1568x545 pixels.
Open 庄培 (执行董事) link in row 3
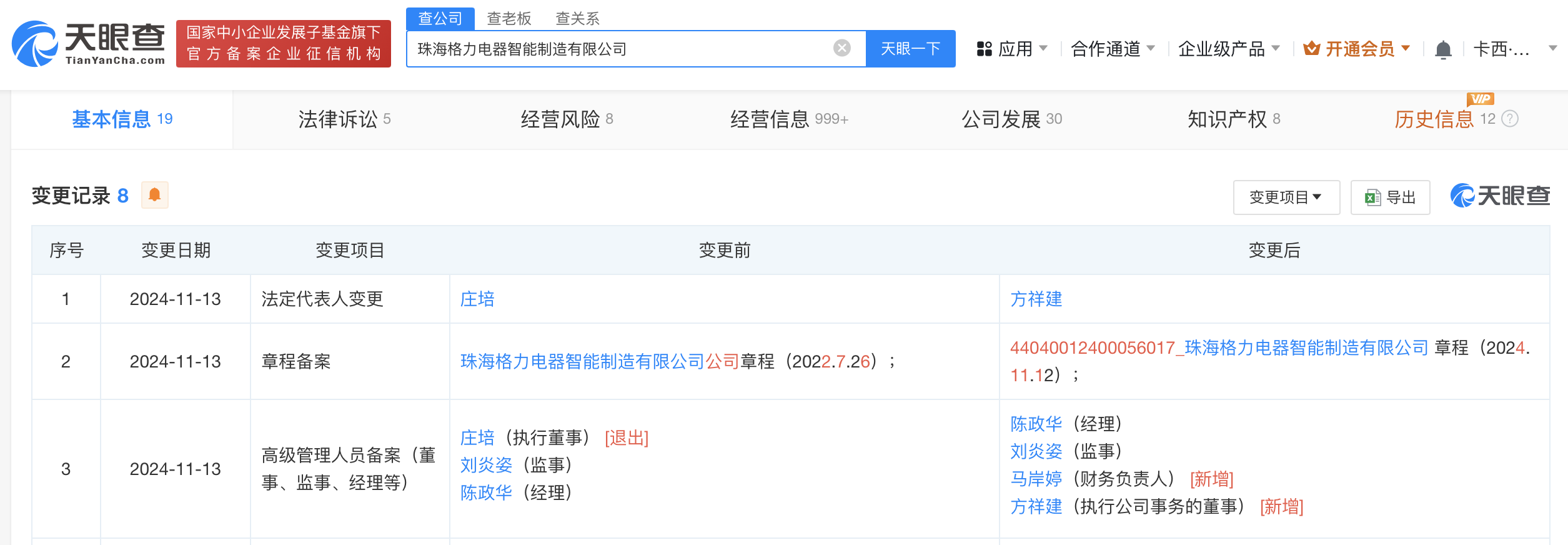click(477, 438)
